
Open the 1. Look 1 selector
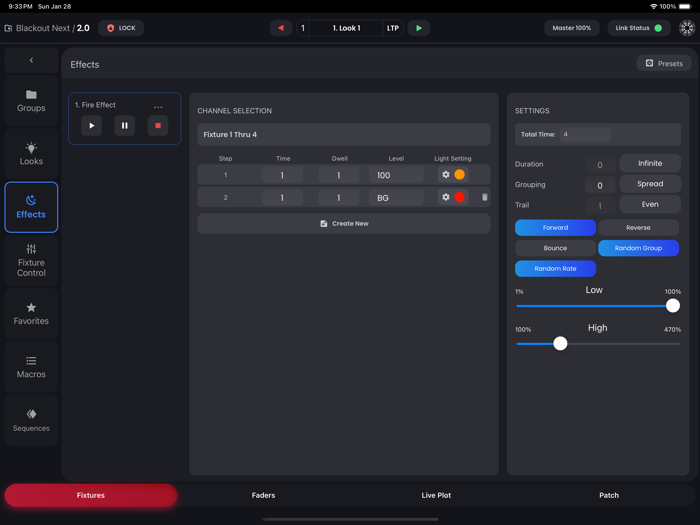point(346,28)
